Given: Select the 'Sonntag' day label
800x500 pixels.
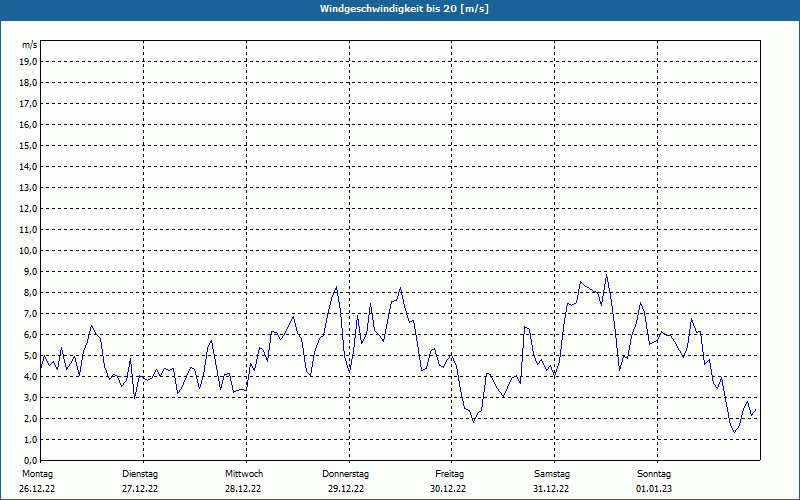Looking at the screenshot, I should (654, 474).
